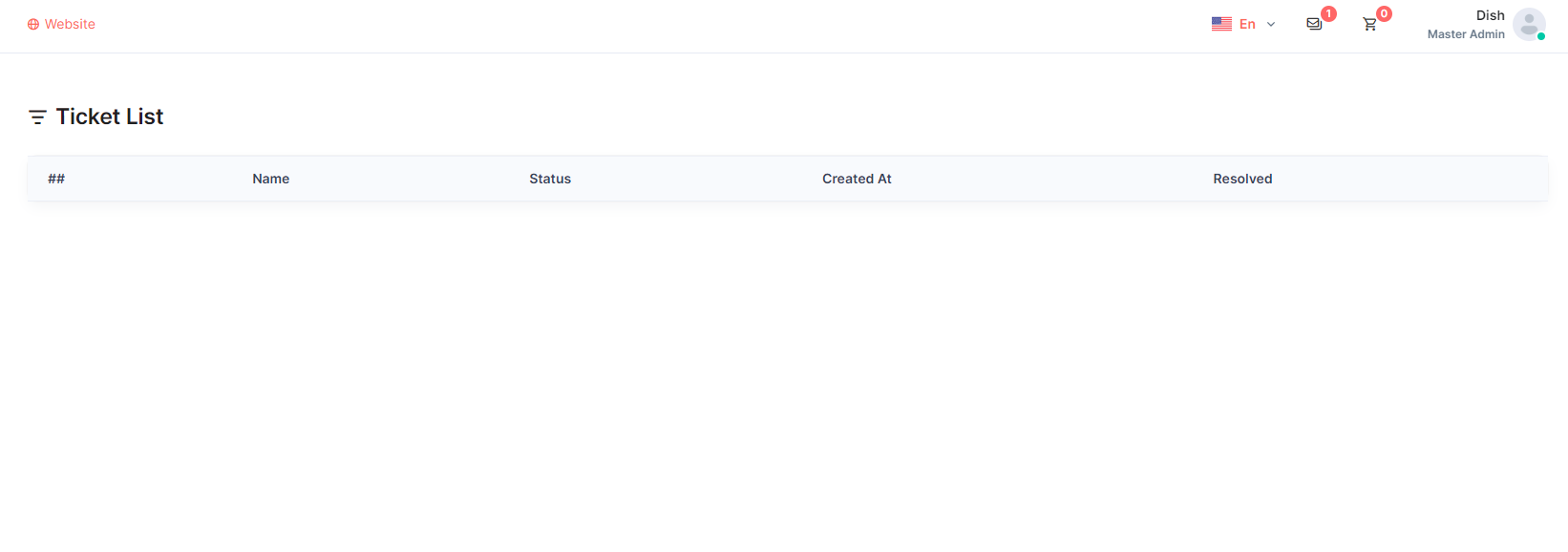The height and width of the screenshot is (552, 1568).
Task: Click the Resolved column header
Action: [1242, 179]
